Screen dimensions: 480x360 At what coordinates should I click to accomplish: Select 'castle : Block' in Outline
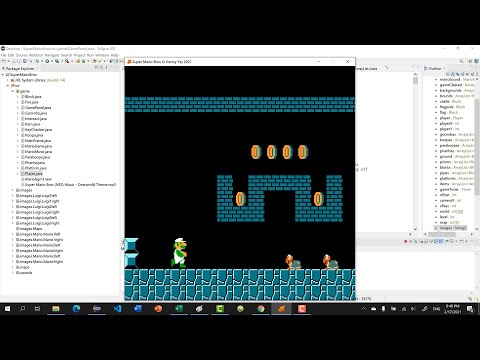tap(448, 101)
